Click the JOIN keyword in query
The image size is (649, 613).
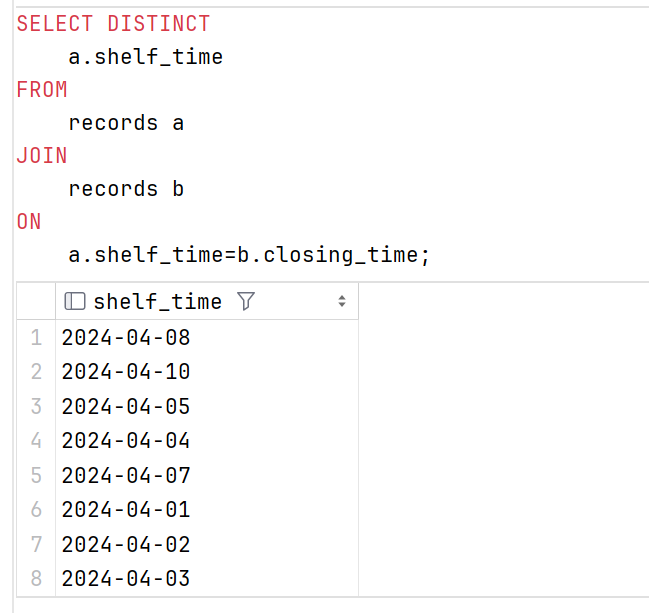42,156
